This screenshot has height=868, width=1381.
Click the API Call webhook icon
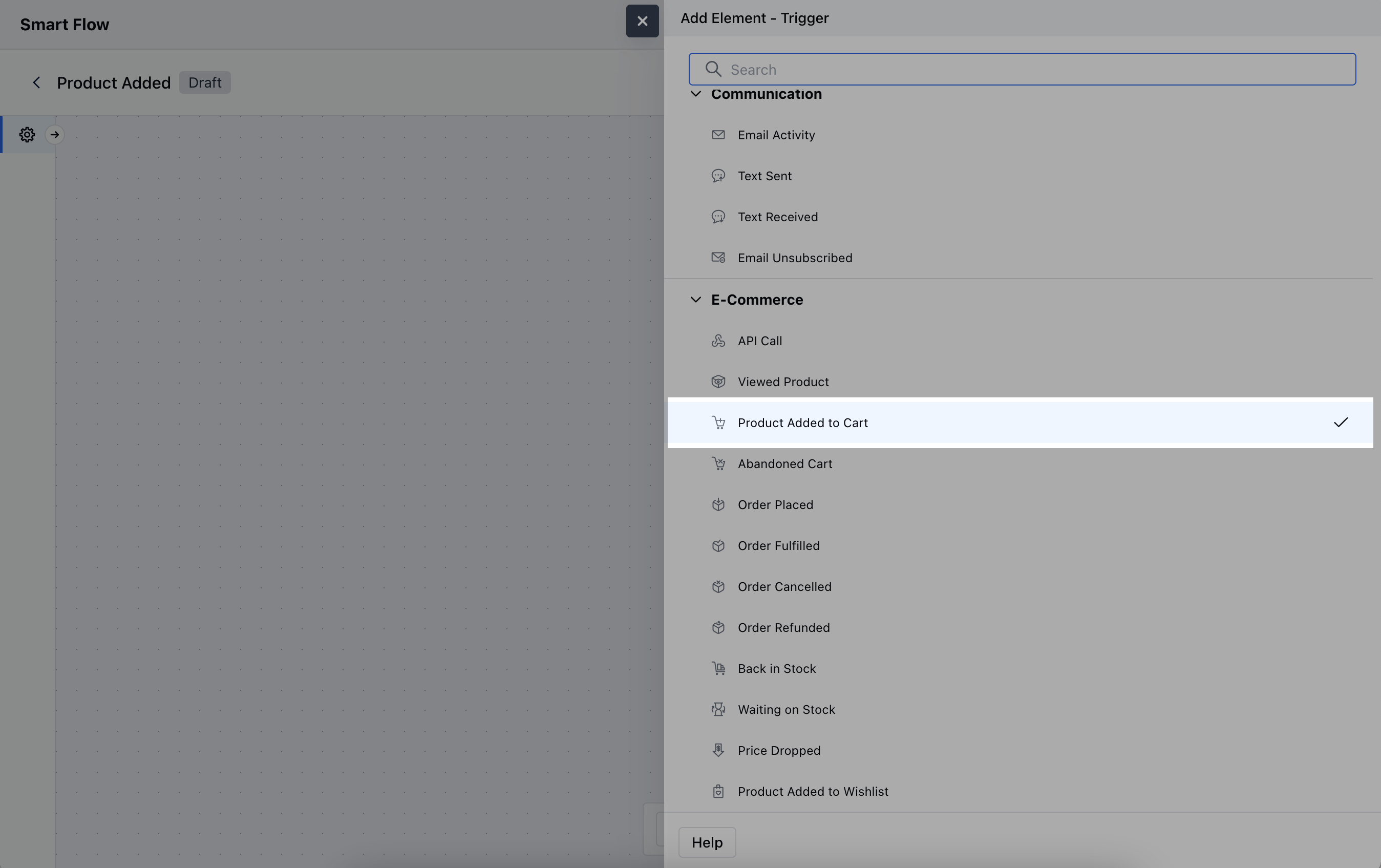(x=718, y=341)
